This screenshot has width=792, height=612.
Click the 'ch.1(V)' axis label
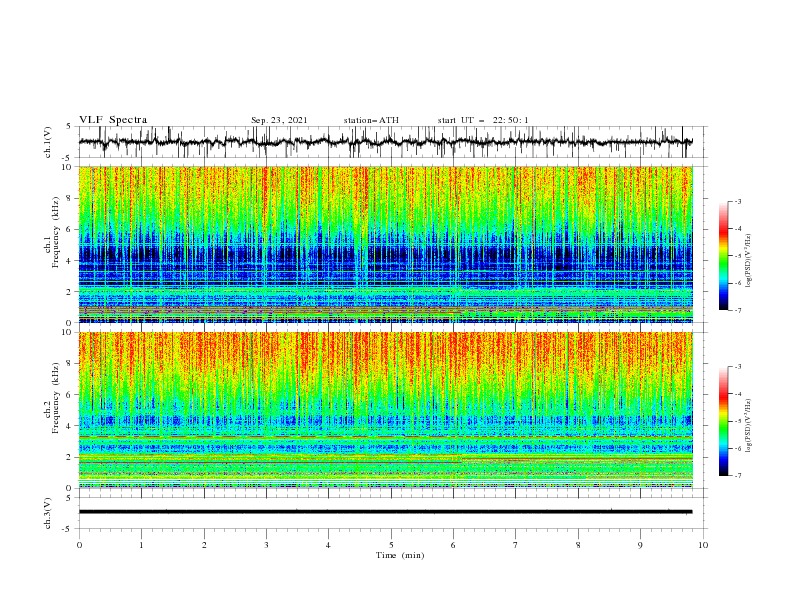48,142
